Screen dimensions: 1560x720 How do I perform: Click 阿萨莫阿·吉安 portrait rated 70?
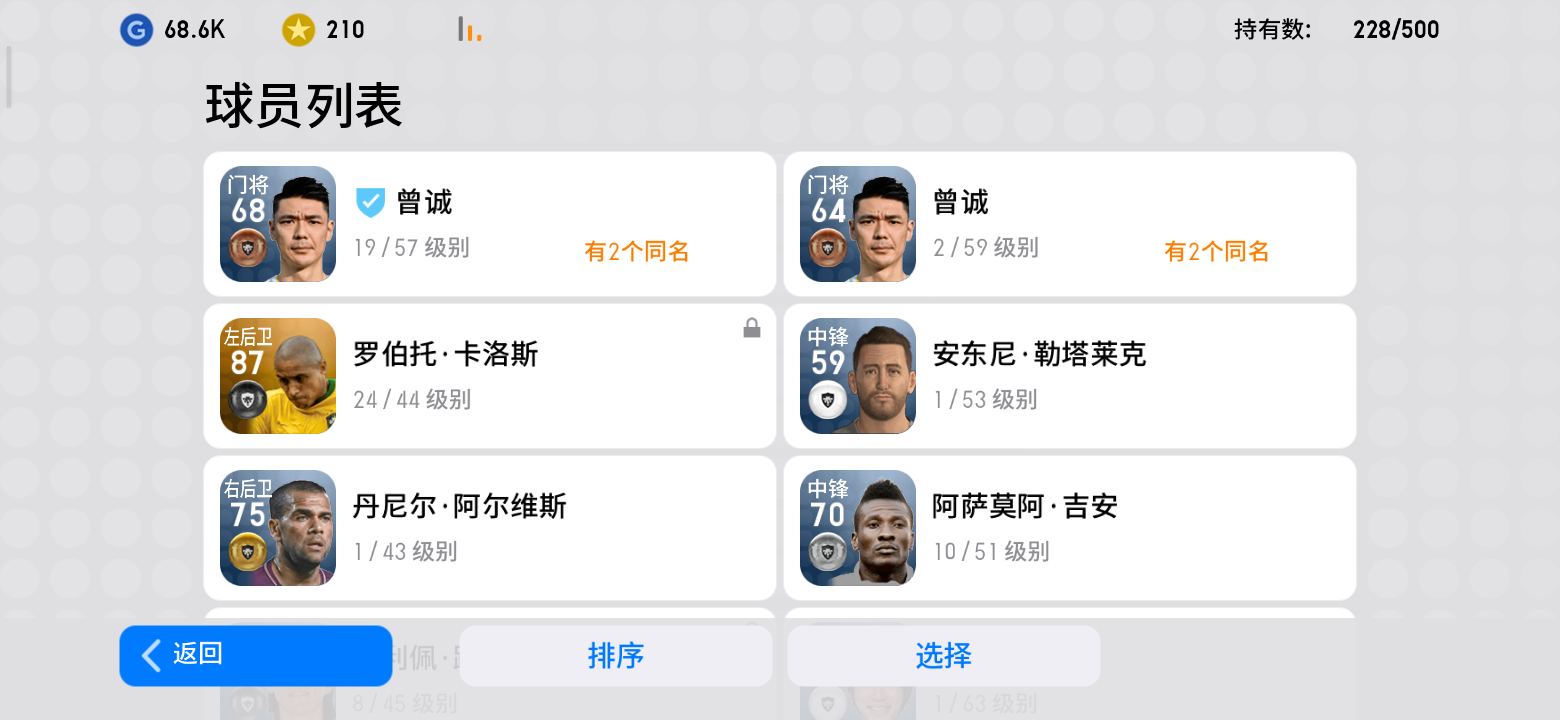pyautogui.click(x=858, y=528)
